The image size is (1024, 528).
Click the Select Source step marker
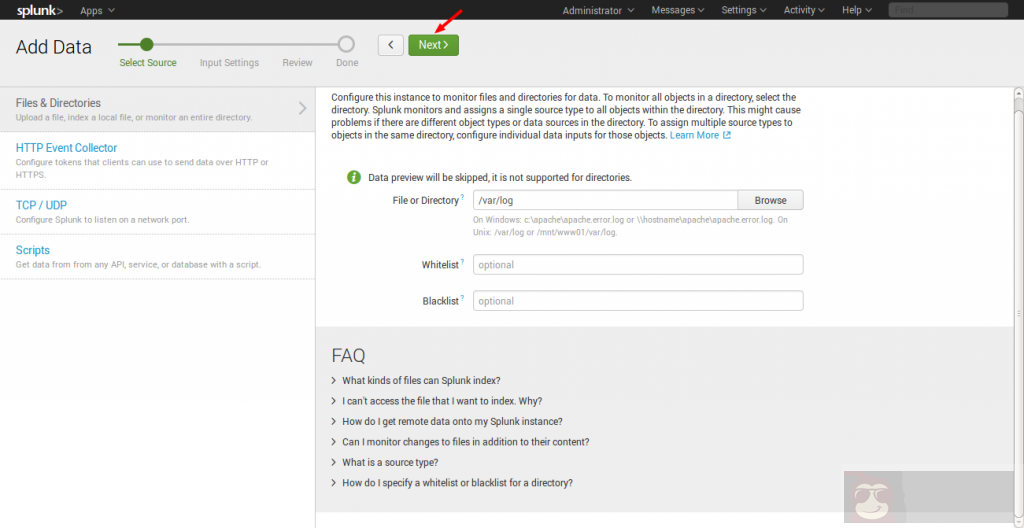pos(147,44)
